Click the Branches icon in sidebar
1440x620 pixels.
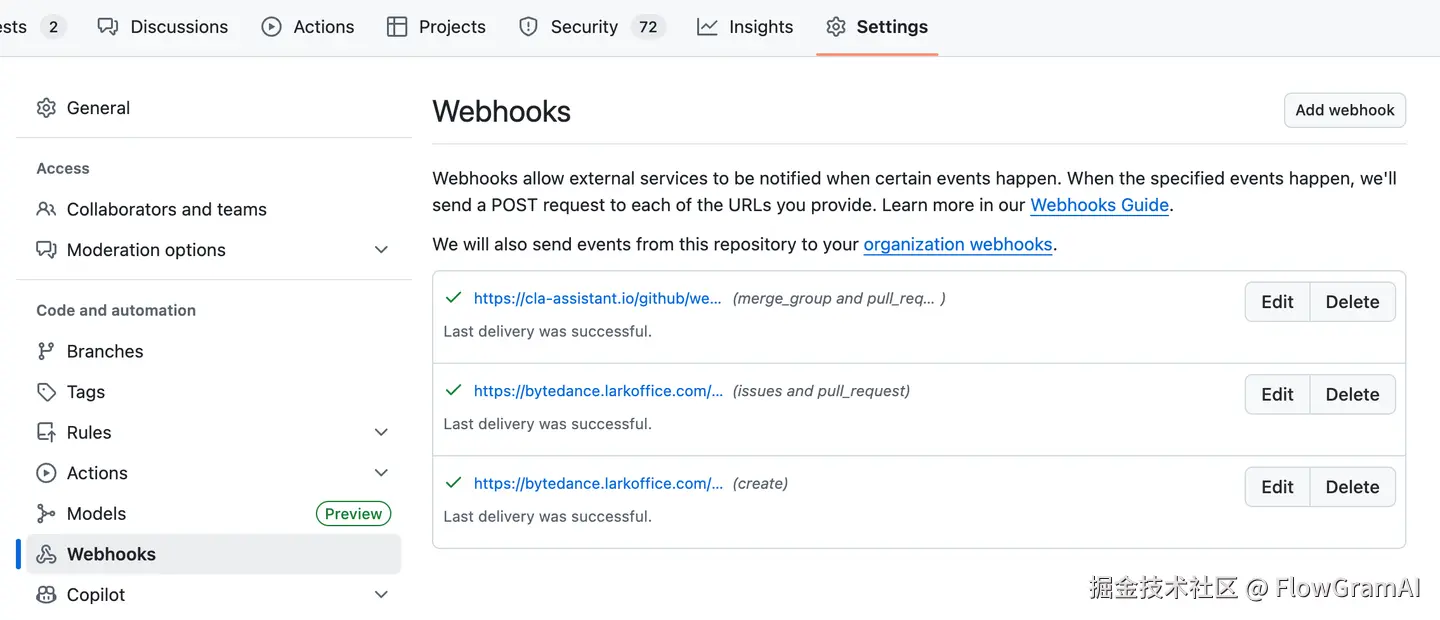pyautogui.click(x=46, y=351)
